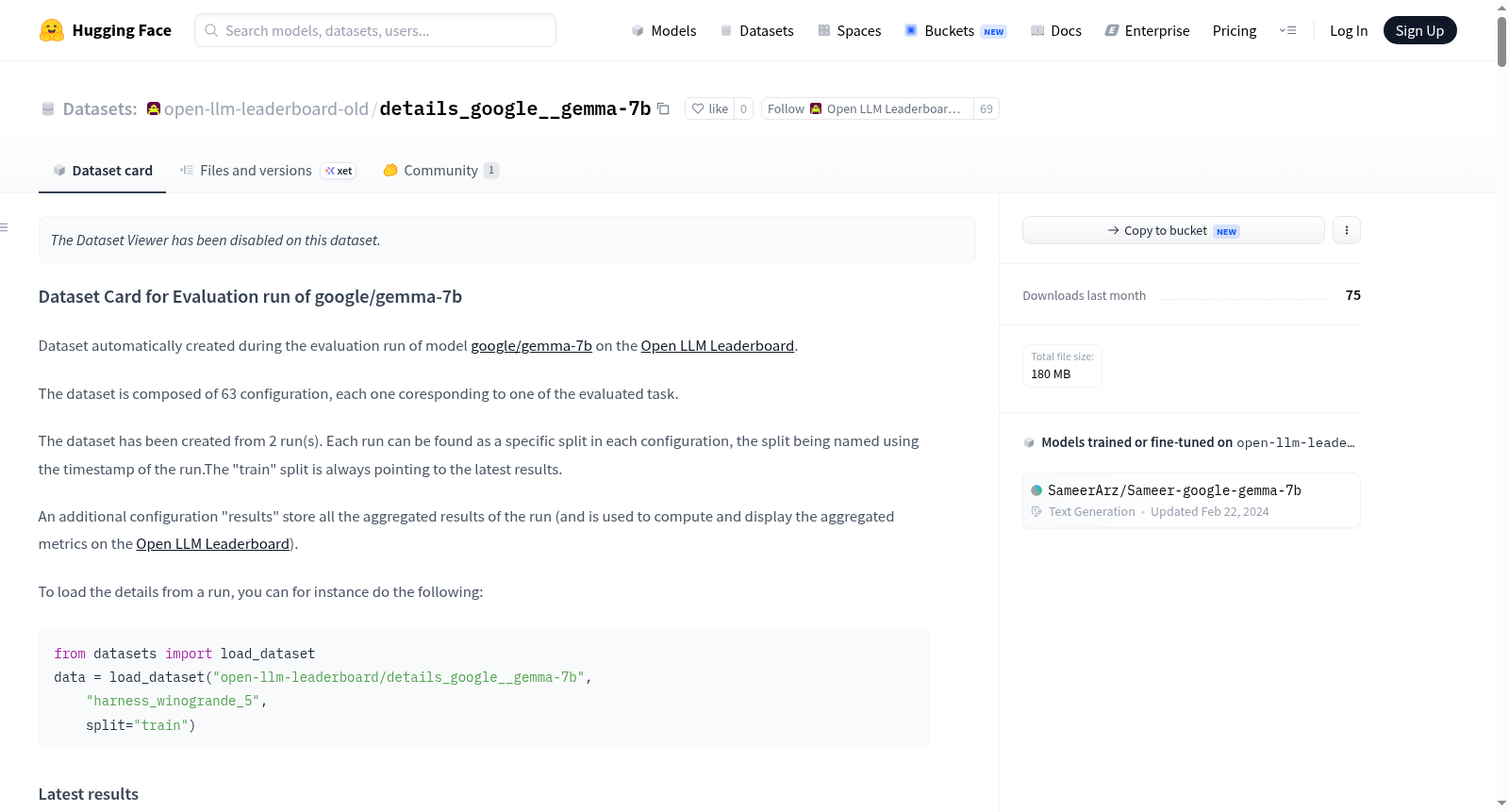
Task: Focus the search models and datasets field
Action: click(x=375, y=30)
